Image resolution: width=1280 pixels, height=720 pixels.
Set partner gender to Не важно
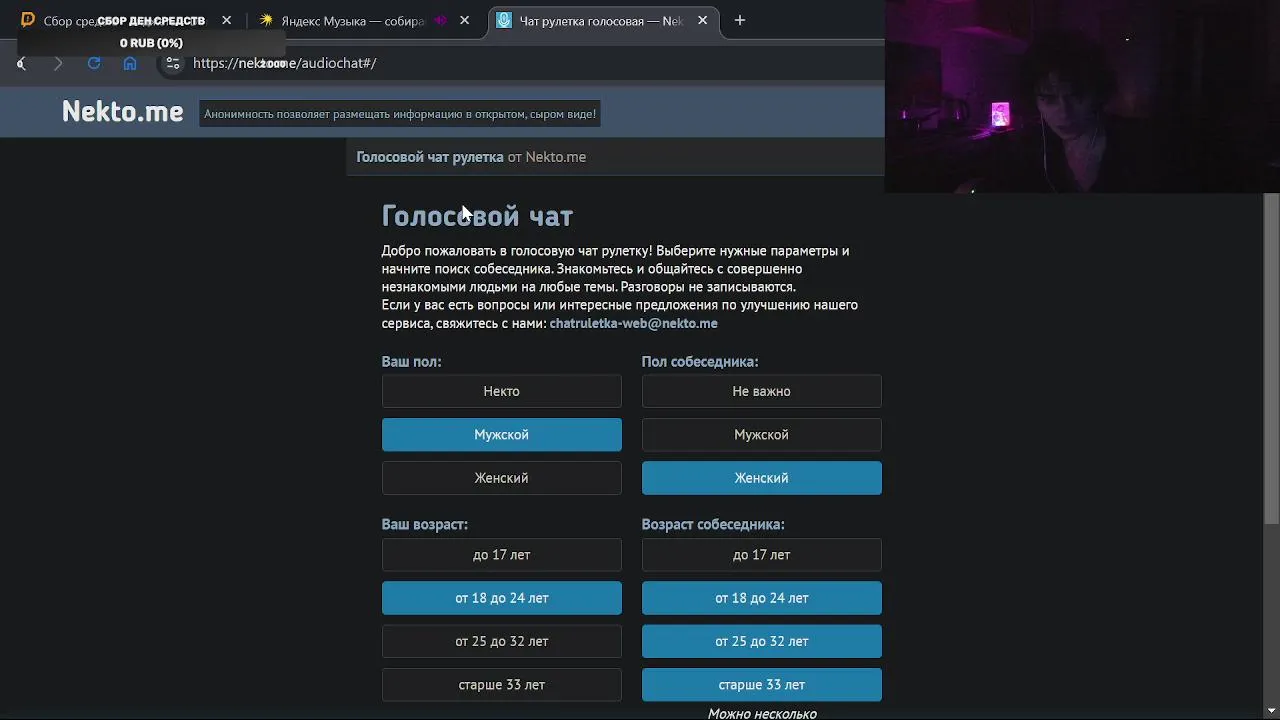pos(762,391)
